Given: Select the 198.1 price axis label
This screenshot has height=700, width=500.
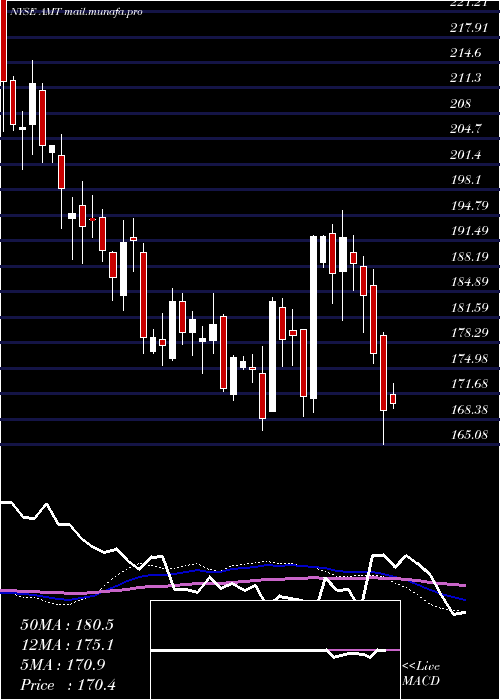Looking at the screenshot, I should (466, 180).
